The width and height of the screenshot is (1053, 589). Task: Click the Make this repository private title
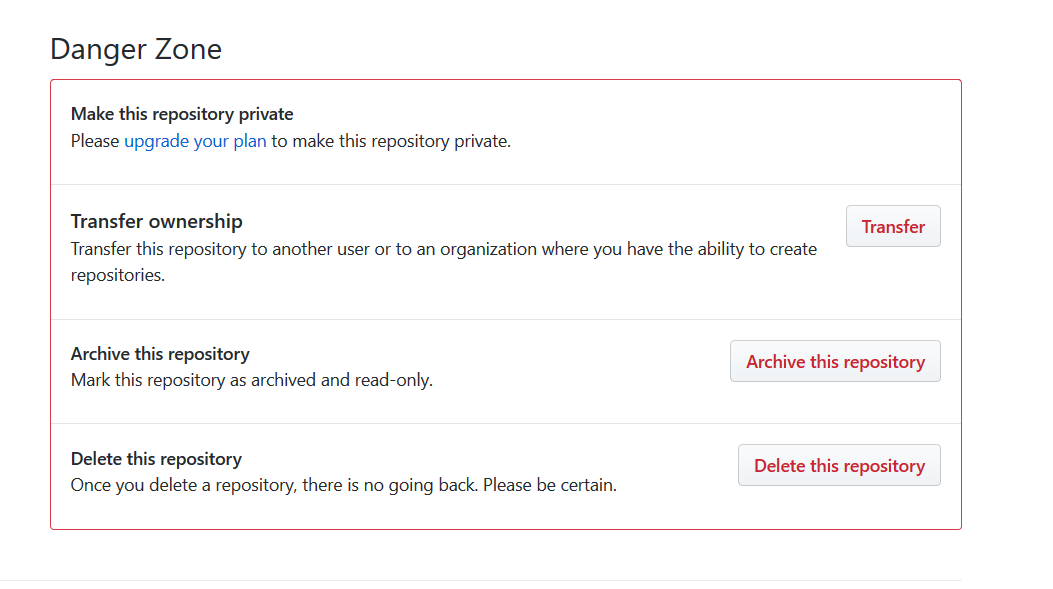click(182, 114)
